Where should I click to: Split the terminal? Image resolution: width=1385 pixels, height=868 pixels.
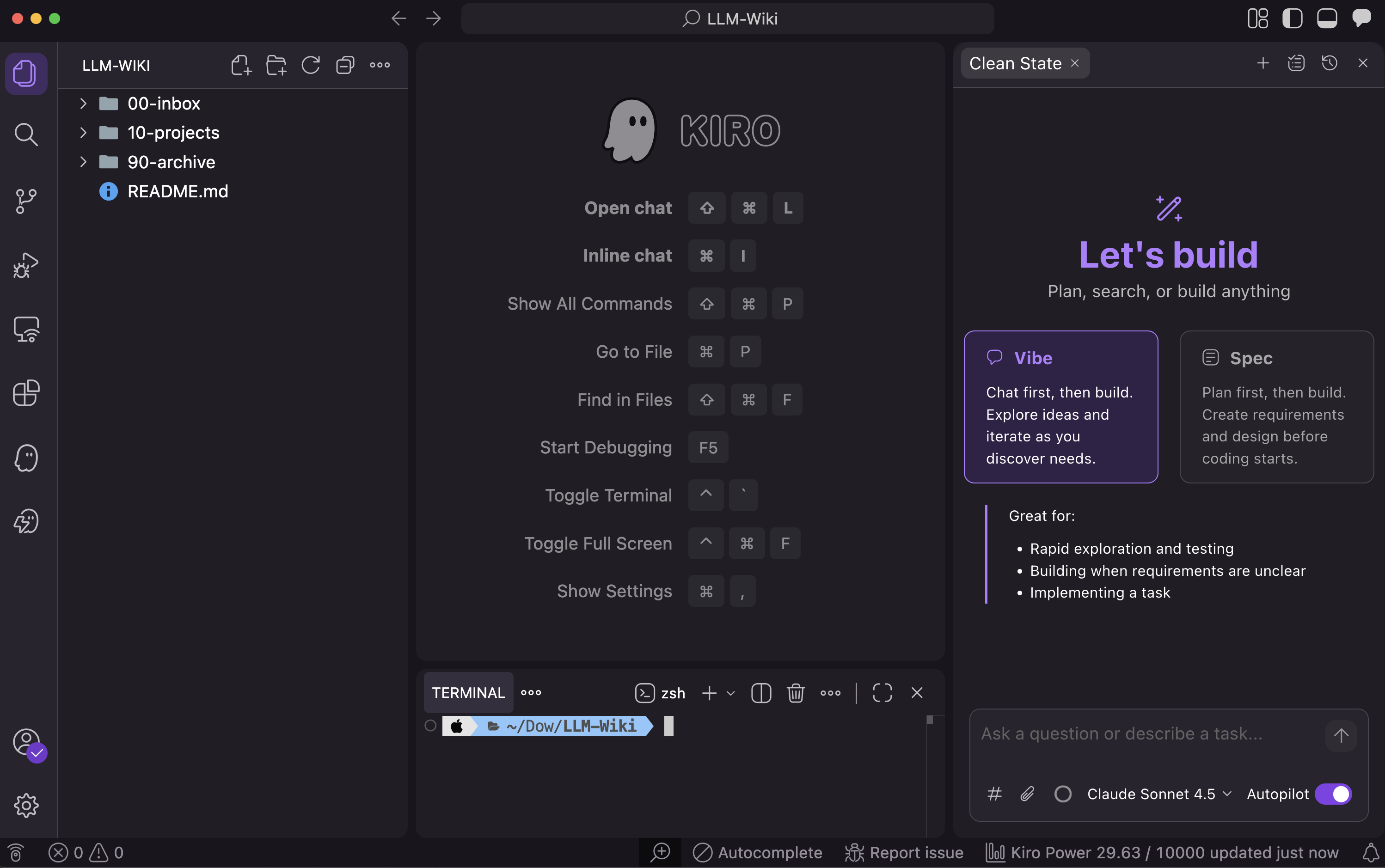pyautogui.click(x=761, y=693)
